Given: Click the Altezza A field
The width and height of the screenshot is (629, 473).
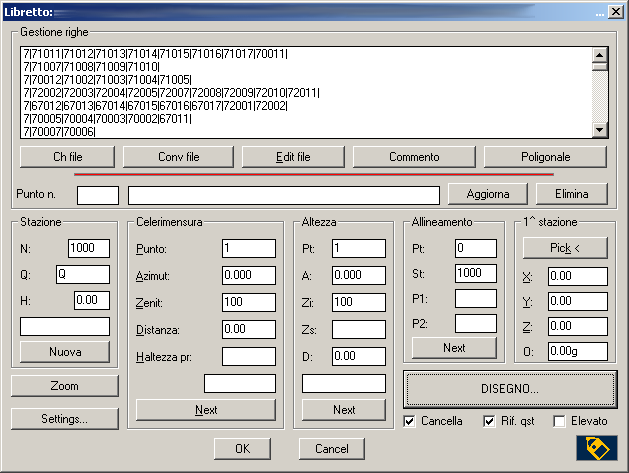Looking at the screenshot, I should coord(359,276).
